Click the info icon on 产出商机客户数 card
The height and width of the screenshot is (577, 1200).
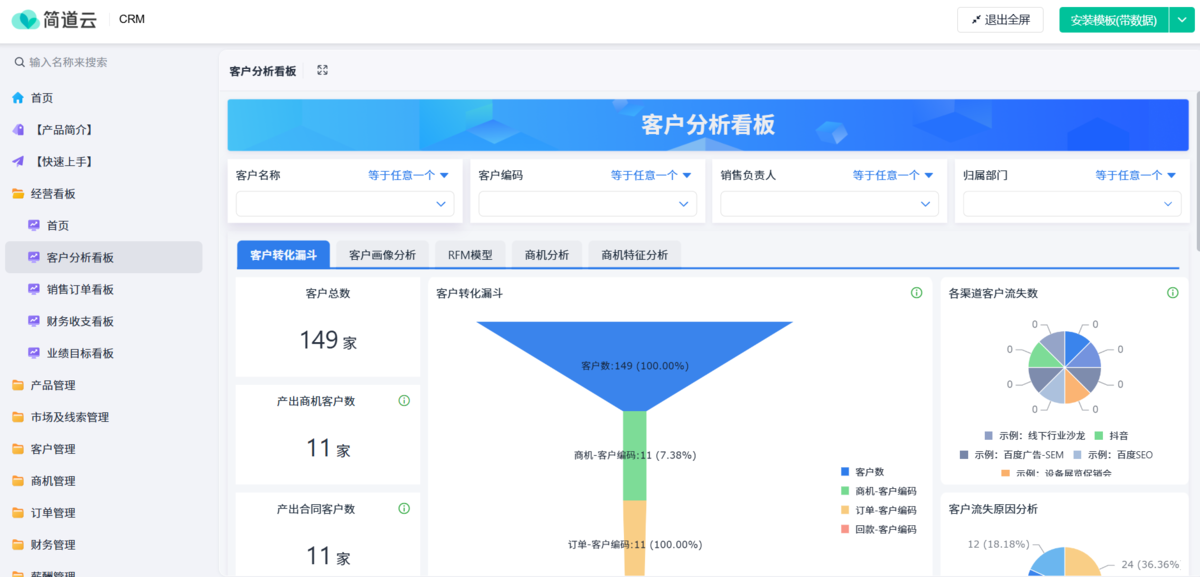(404, 401)
